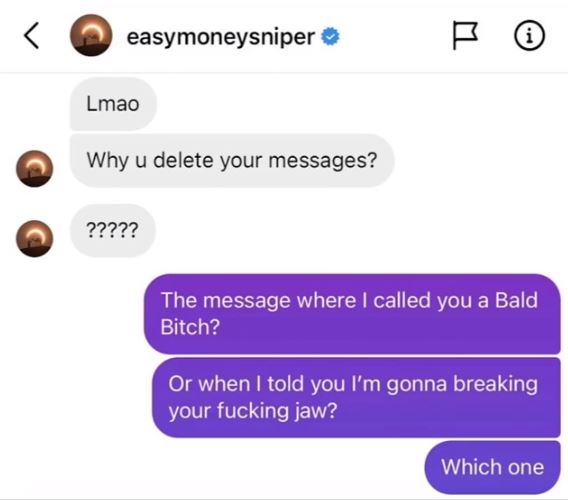
Task: Tap the flag icon to report conversation
Action: point(465,35)
